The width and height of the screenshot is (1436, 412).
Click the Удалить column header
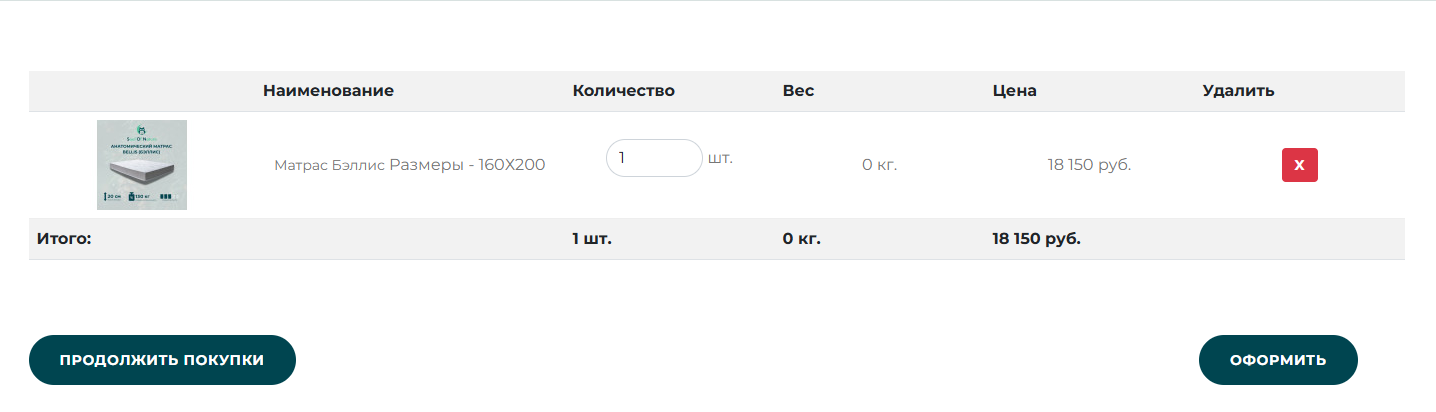point(1238,91)
